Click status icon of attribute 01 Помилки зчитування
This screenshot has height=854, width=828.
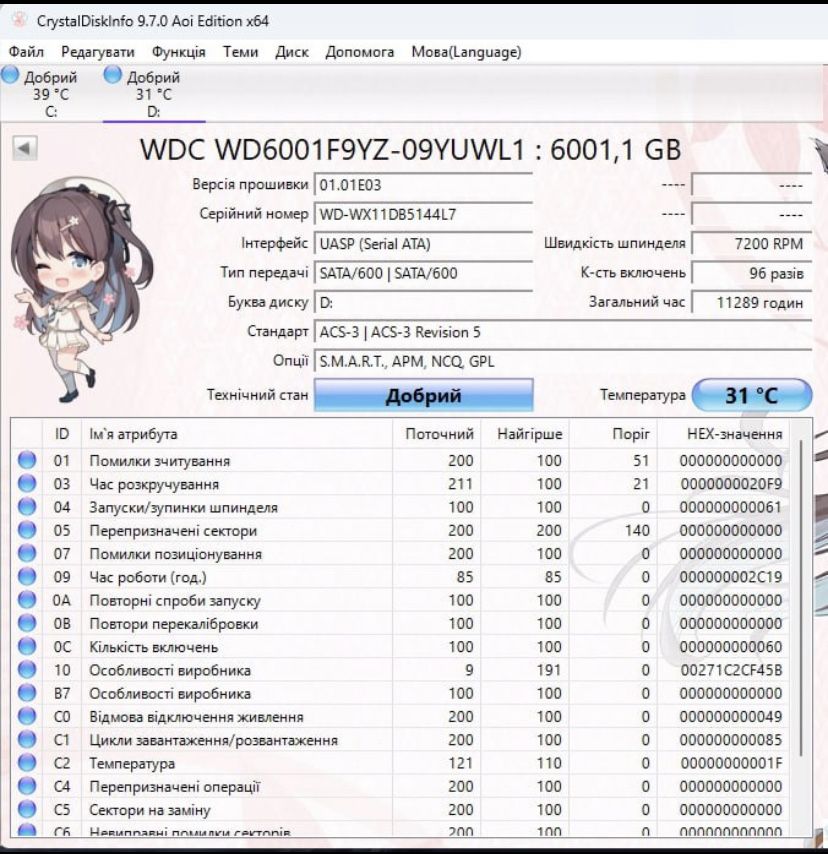[27, 460]
